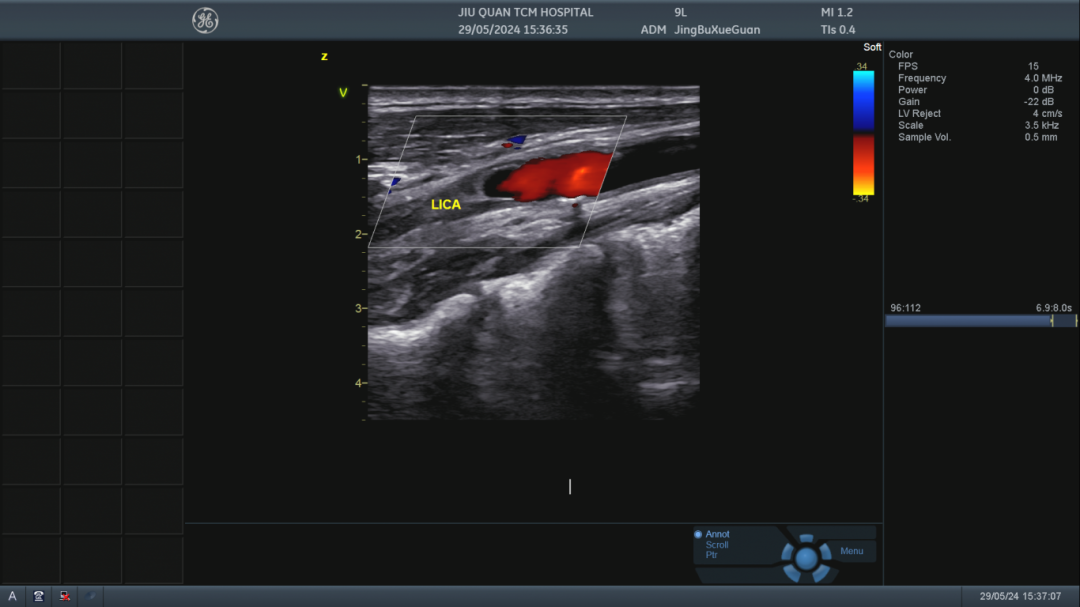1080x607 pixels.
Task: Select the Ptr trackball mode
Action: (712, 555)
